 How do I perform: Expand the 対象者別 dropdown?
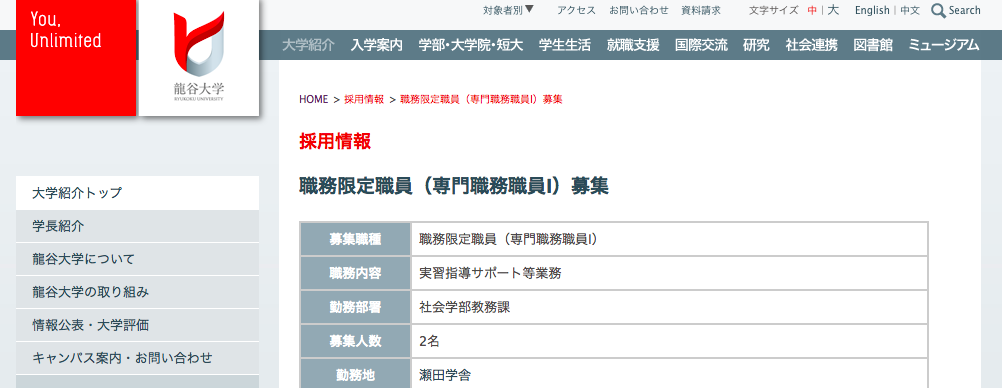[x=508, y=10]
